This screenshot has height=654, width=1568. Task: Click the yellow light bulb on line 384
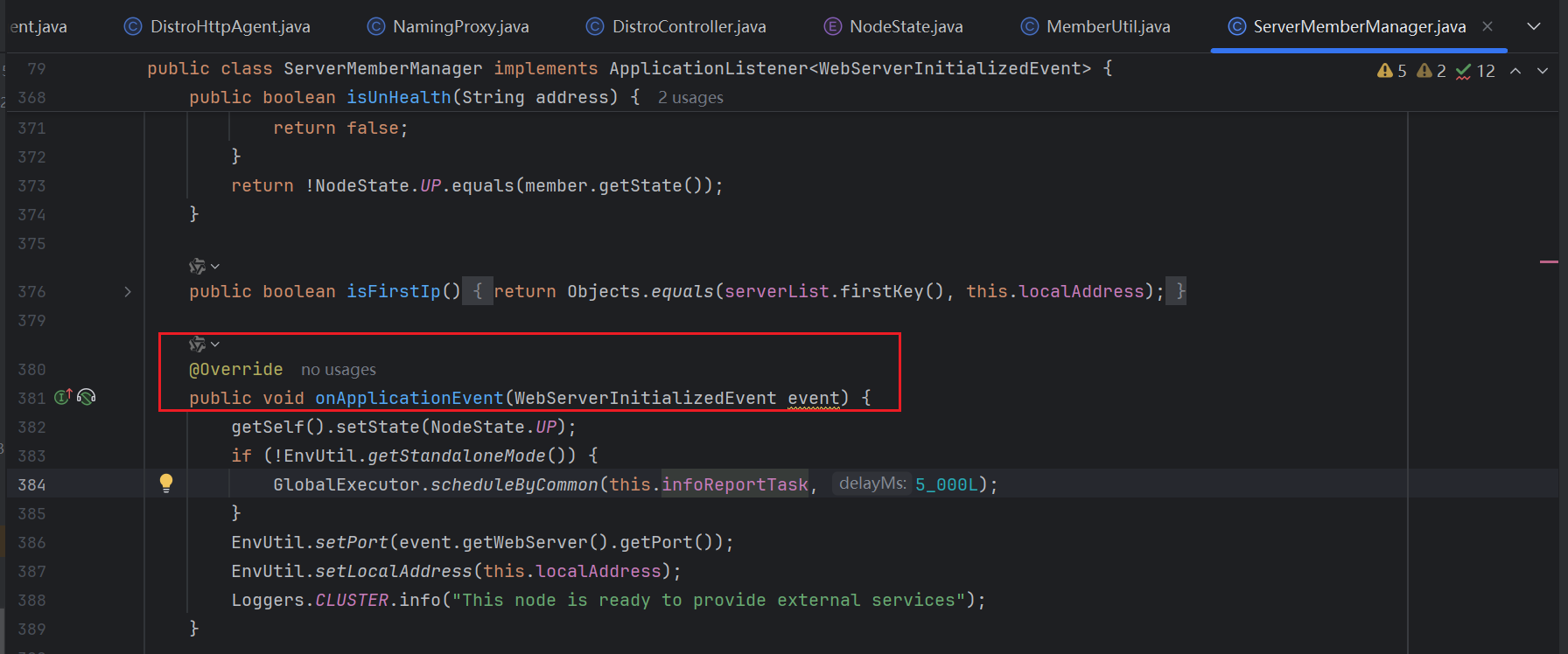[x=166, y=483]
